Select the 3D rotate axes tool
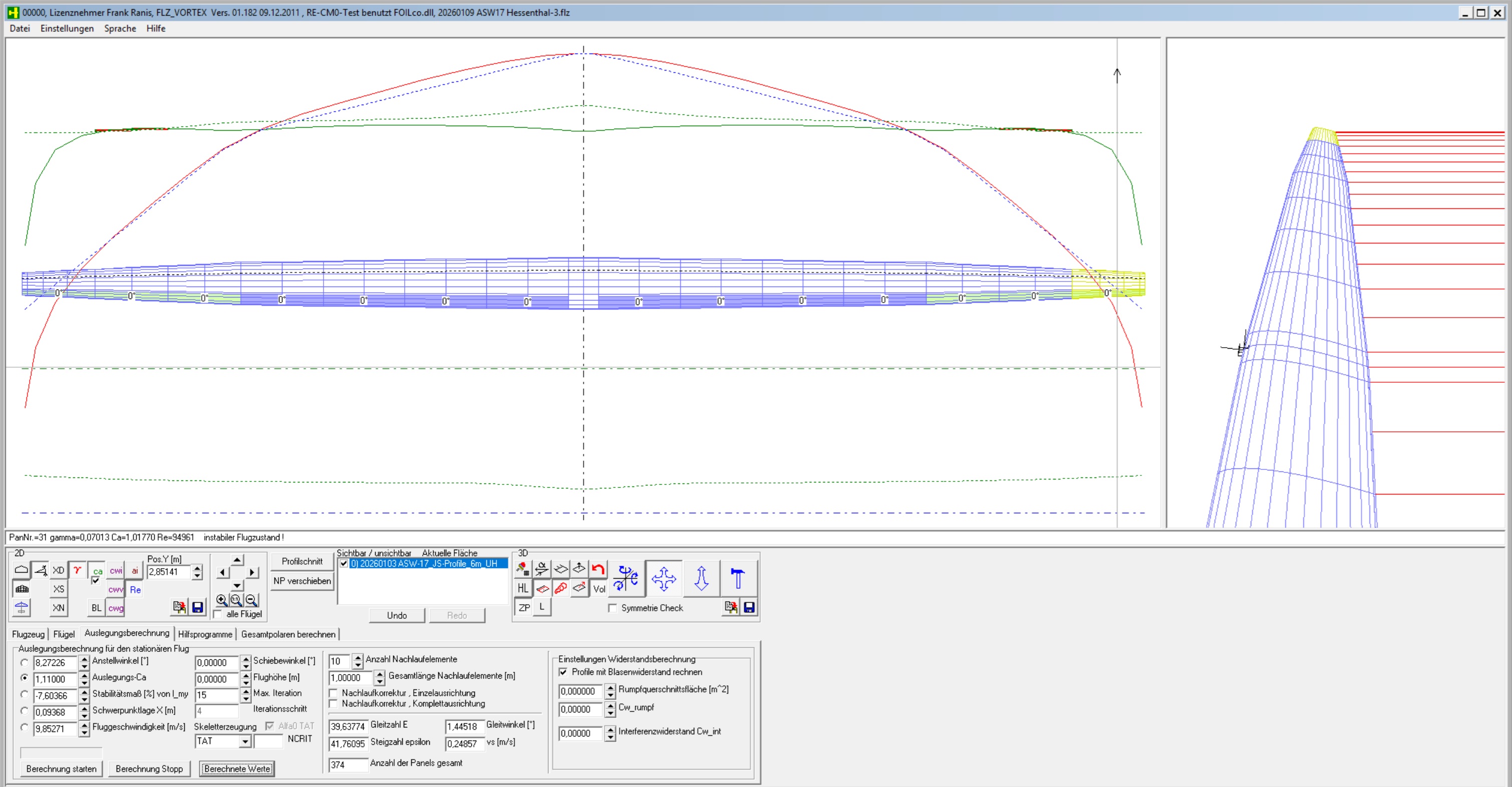Image resolution: width=1512 pixels, height=787 pixels. click(626, 579)
